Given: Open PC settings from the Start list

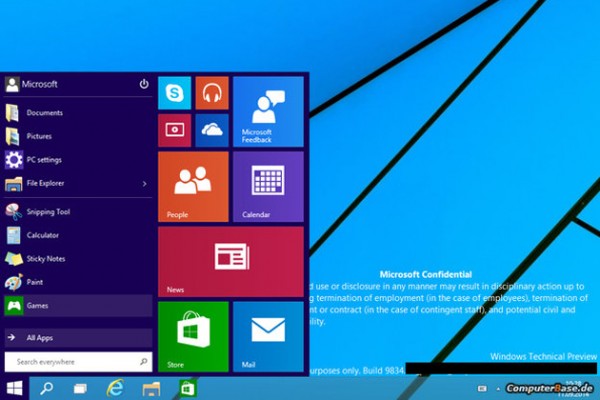Looking at the screenshot, I should point(44,159).
